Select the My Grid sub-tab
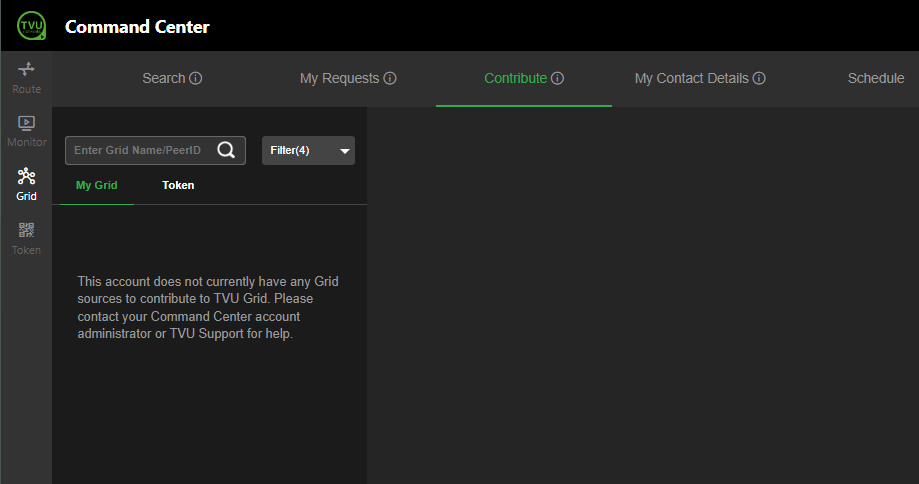 tap(97, 185)
